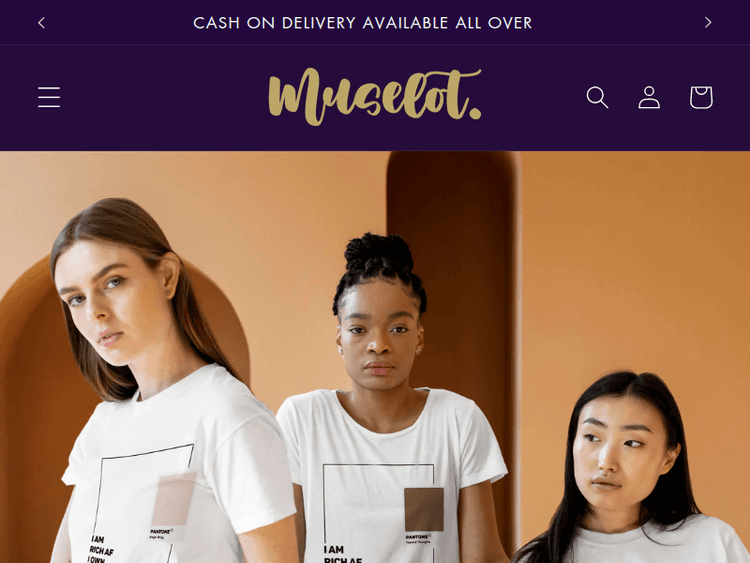Click the 'I AM RICH AF' text on middle shirt

[342, 554]
